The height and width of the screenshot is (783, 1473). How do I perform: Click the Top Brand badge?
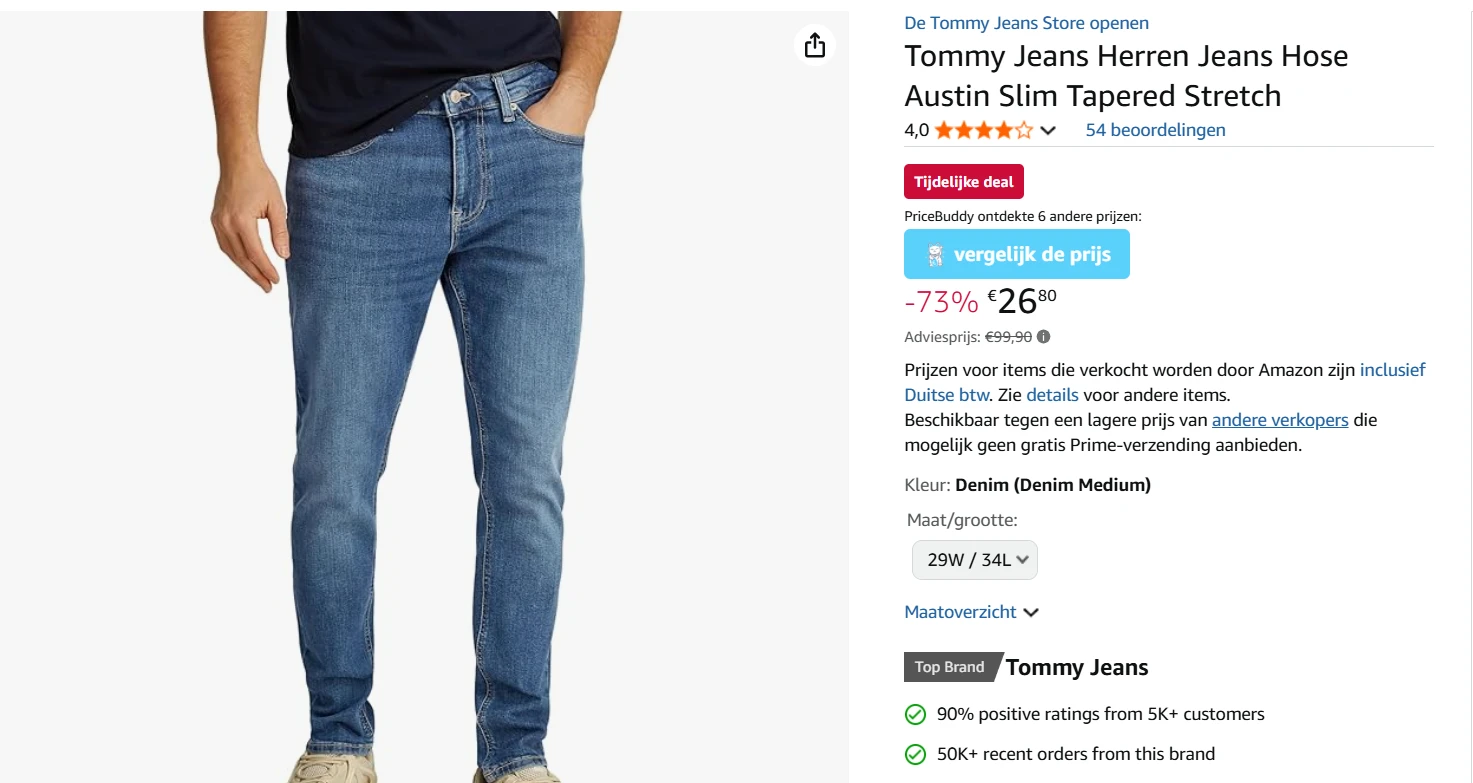coord(949,667)
